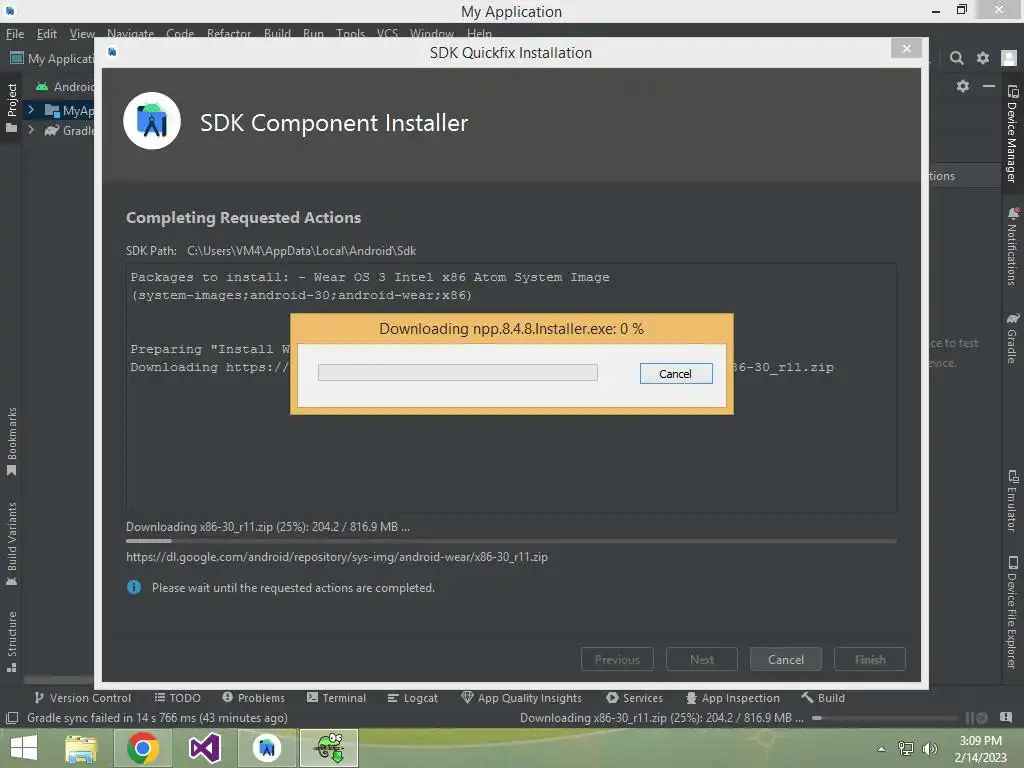Viewport: 1024px width, 768px height.
Task: Click the Gradle sync failed status message
Action: click(x=157, y=718)
